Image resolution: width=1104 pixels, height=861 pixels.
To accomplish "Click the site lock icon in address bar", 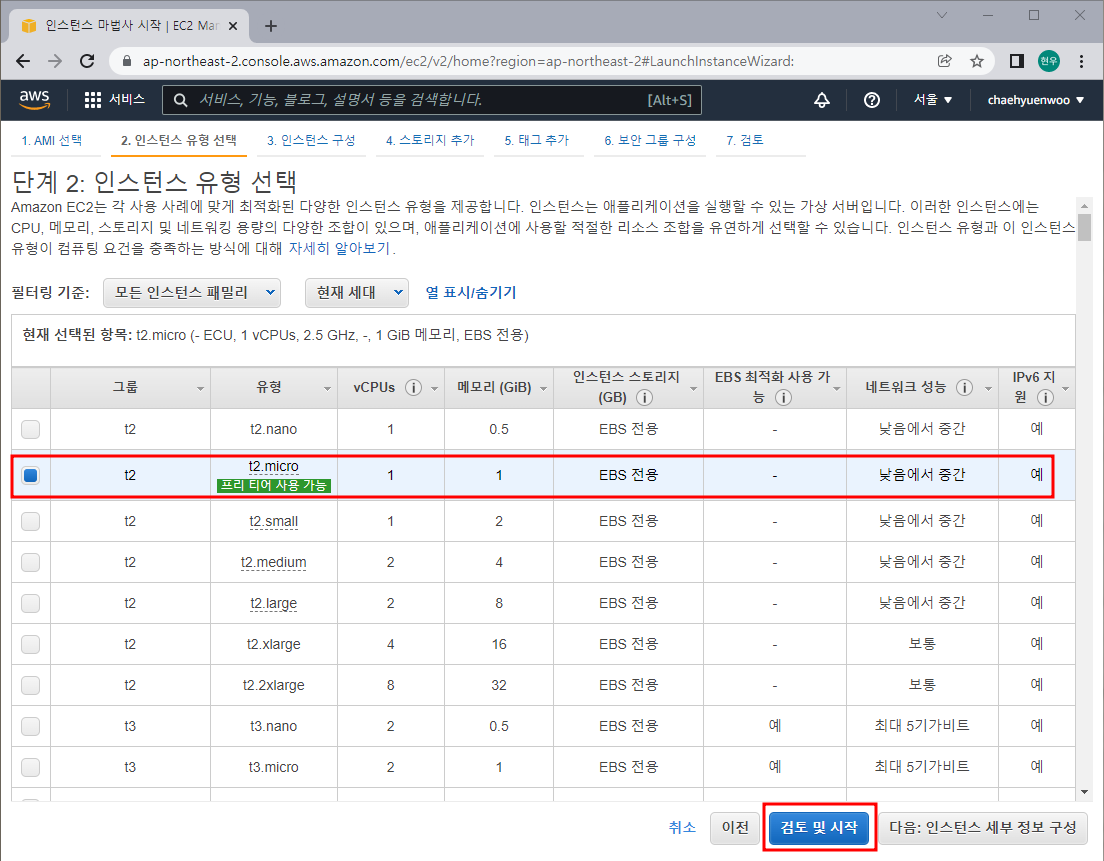I will coord(127,61).
